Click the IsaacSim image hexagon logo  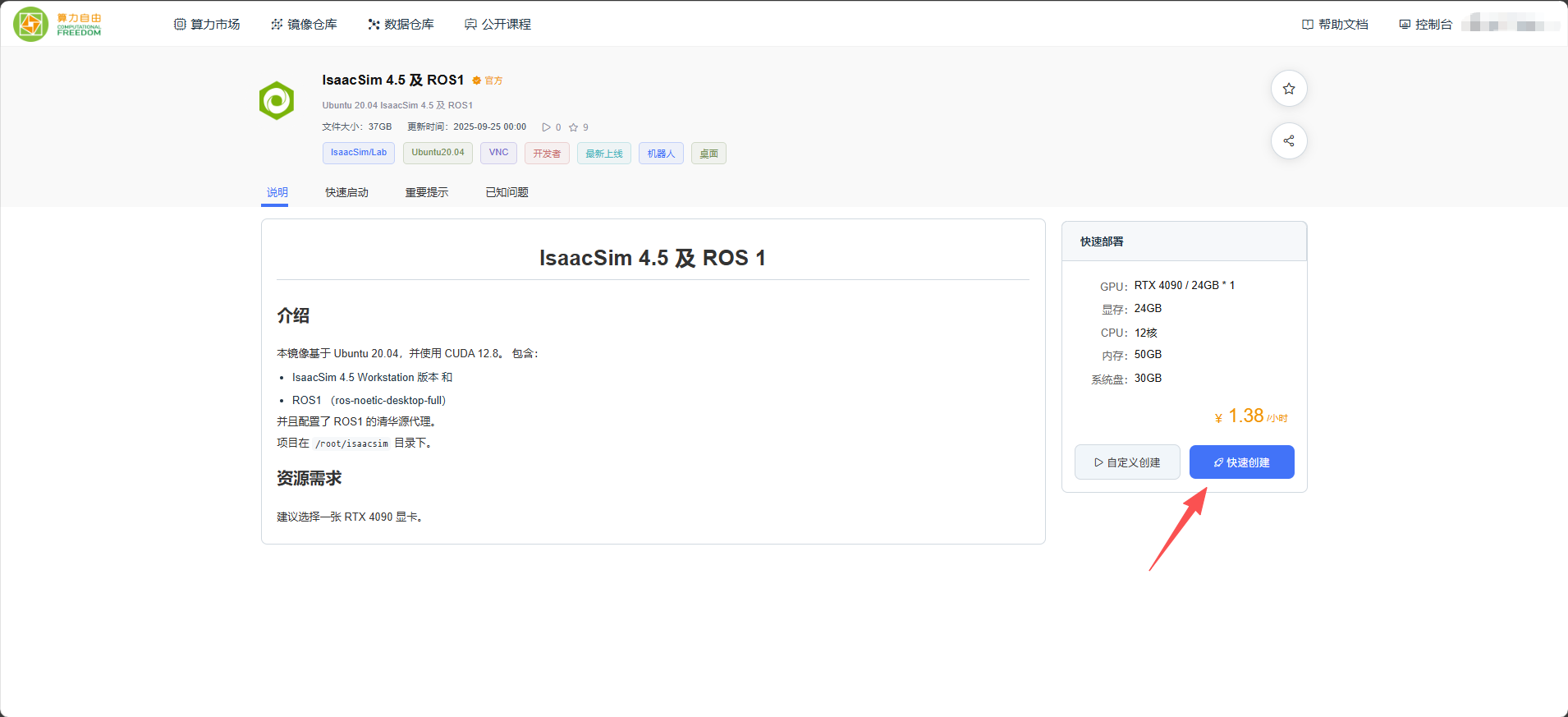point(277,101)
